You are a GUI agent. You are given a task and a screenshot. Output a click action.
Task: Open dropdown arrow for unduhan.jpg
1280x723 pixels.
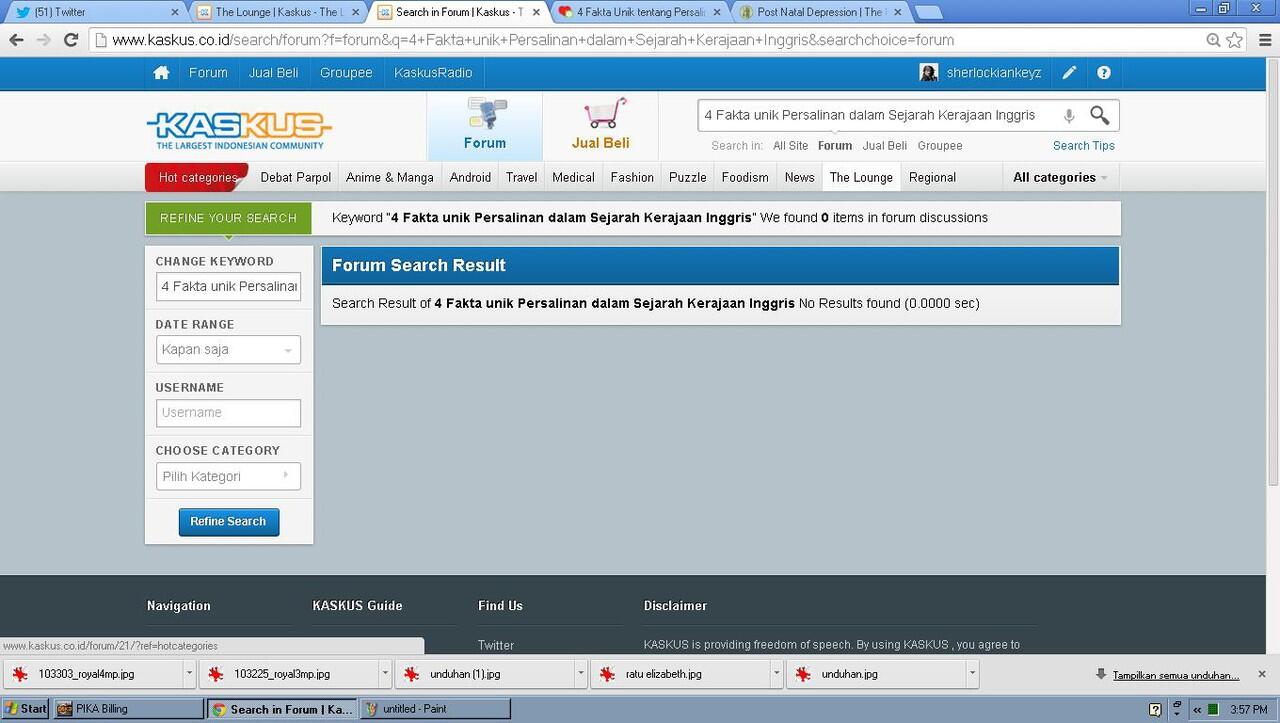973,674
